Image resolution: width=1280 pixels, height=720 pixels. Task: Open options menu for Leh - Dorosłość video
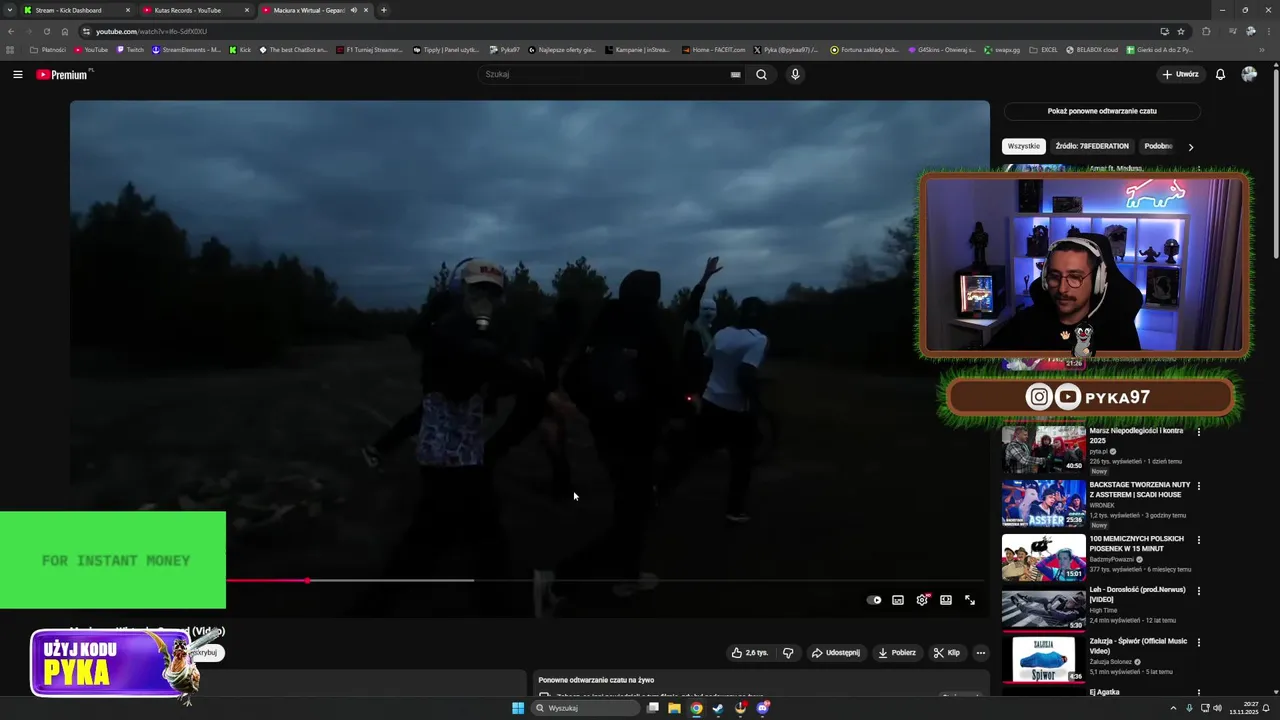click(1199, 591)
